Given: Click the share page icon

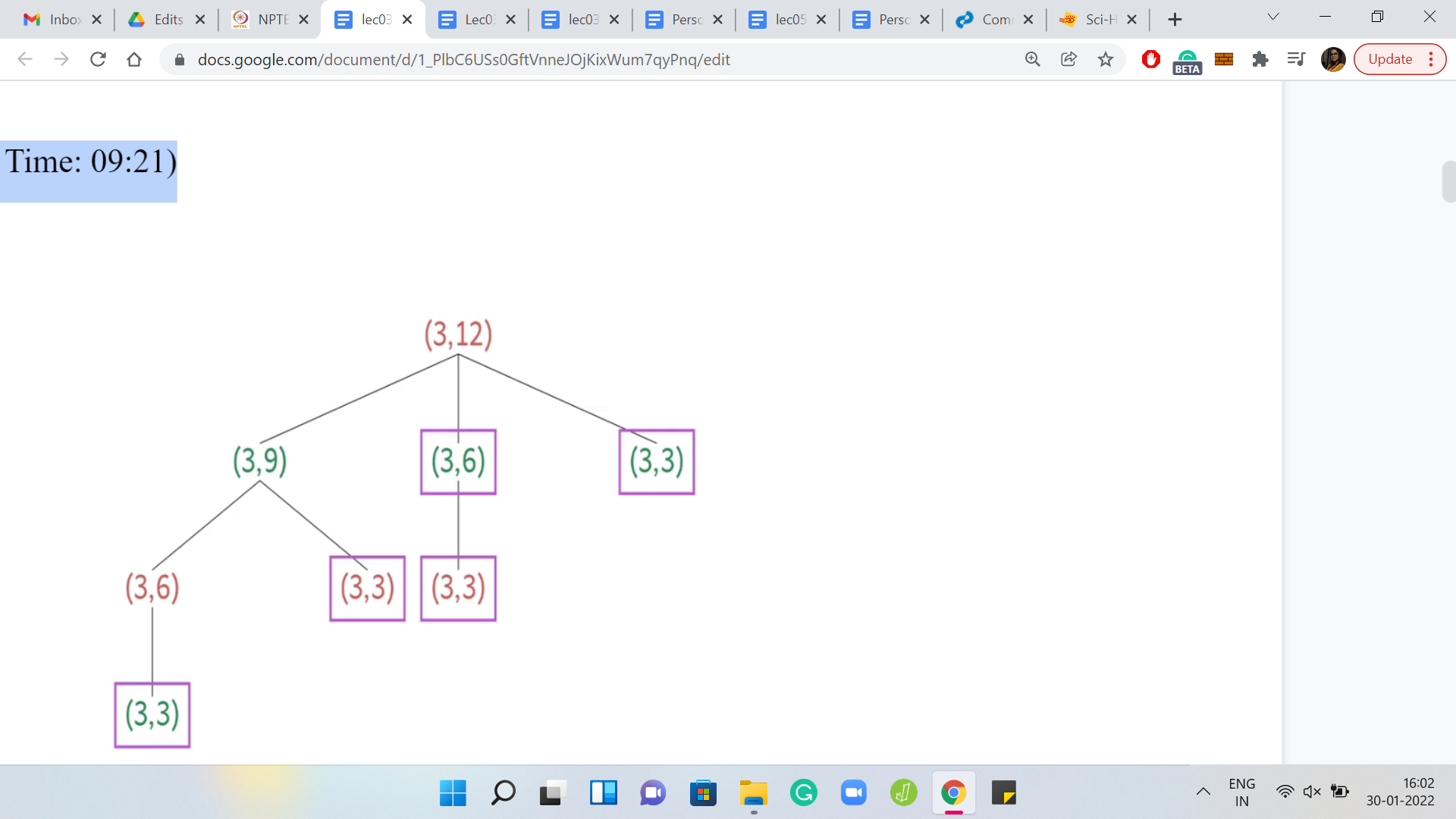Looking at the screenshot, I should [x=1068, y=59].
